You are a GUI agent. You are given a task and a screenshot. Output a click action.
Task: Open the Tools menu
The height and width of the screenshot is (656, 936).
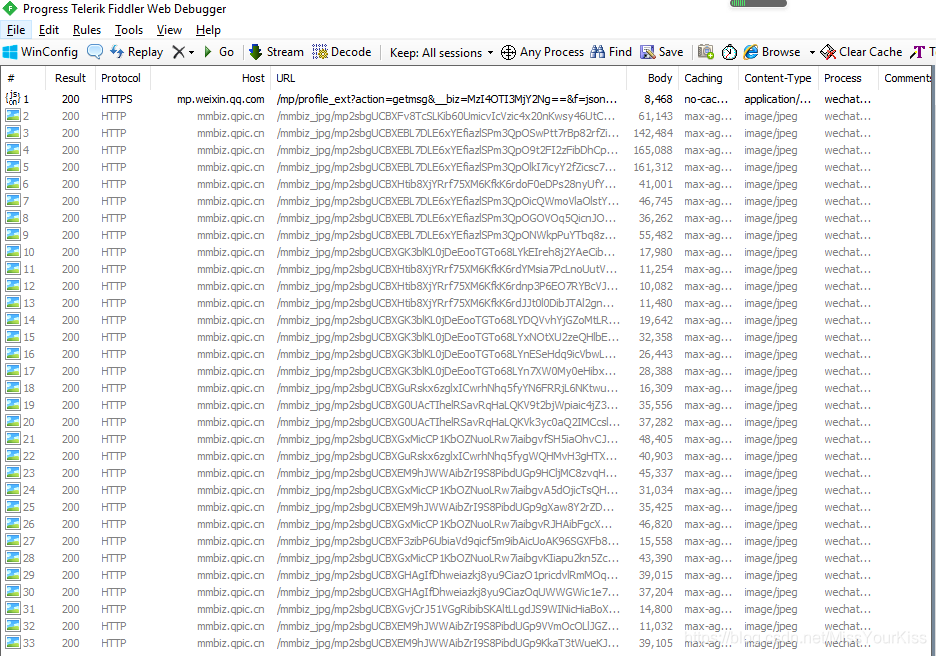129,30
